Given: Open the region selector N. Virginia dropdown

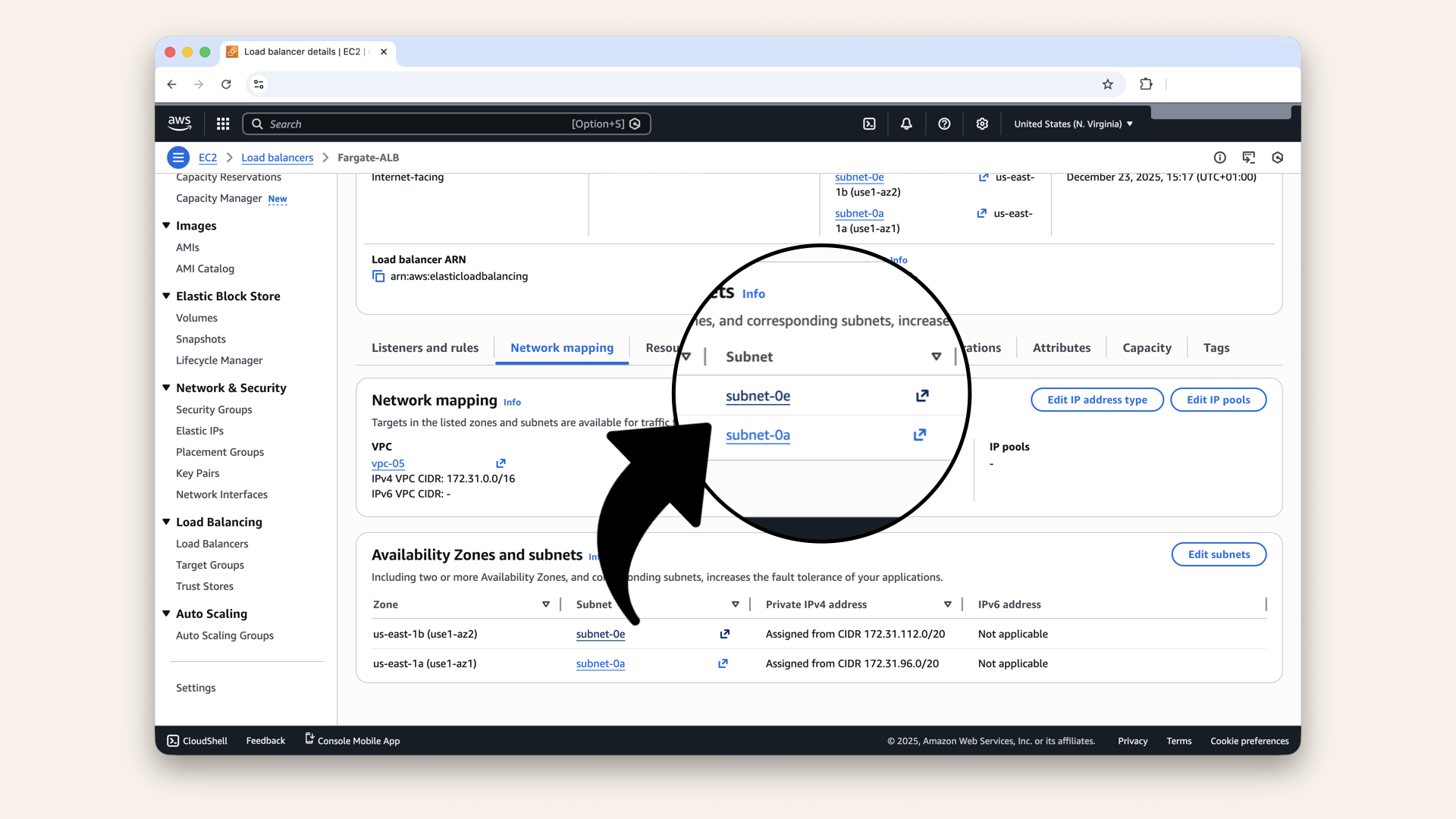Looking at the screenshot, I should (1073, 124).
